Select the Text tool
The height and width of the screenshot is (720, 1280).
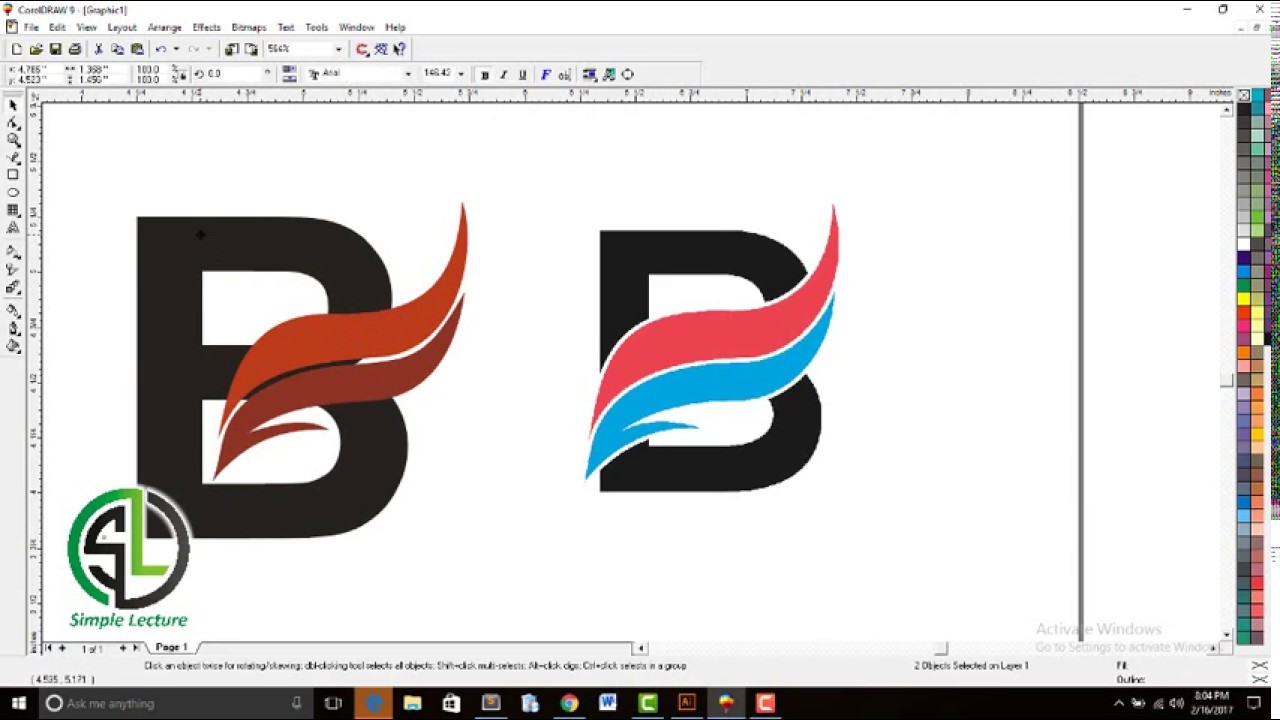coord(13,227)
